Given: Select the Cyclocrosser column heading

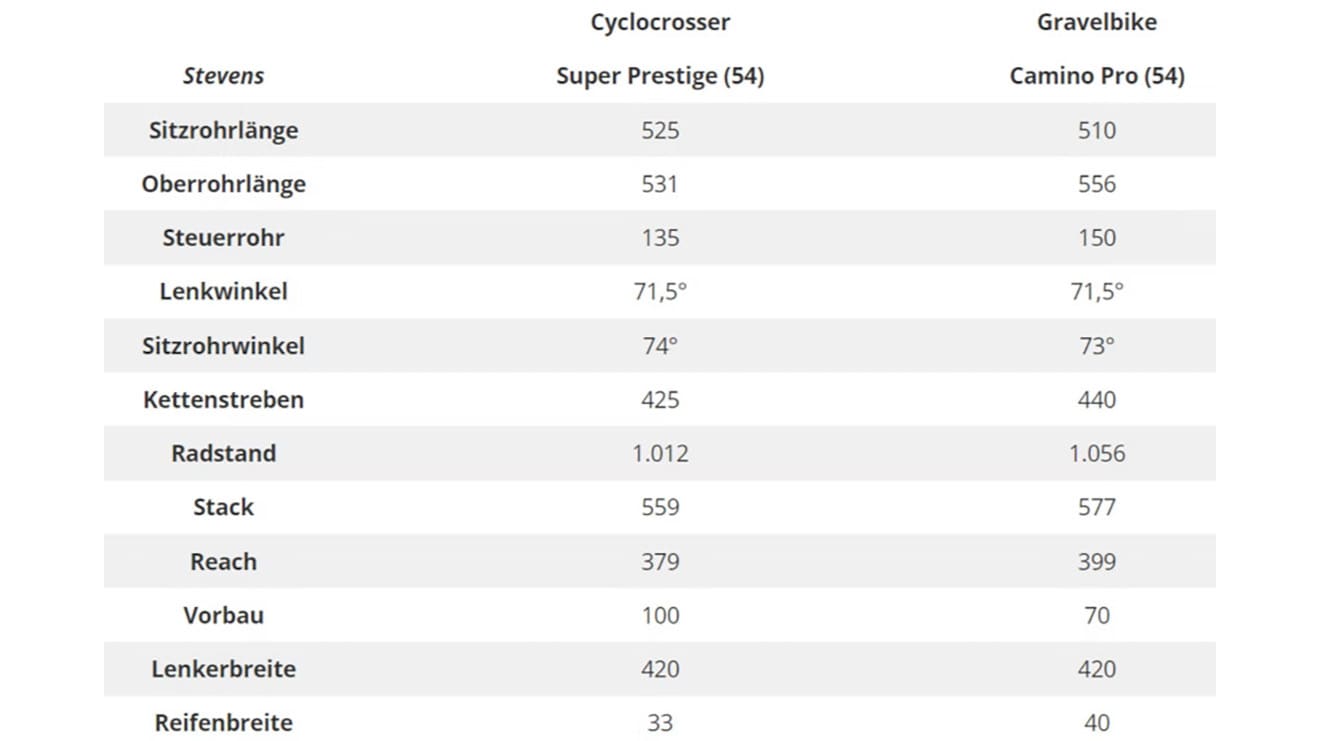Looking at the screenshot, I should (660, 22).
